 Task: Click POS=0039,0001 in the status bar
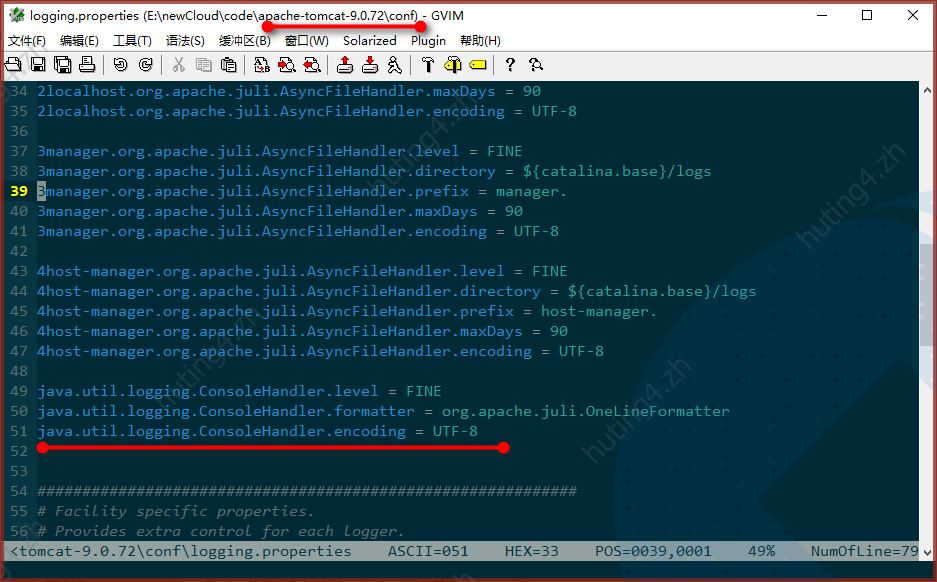click(653, 551)
